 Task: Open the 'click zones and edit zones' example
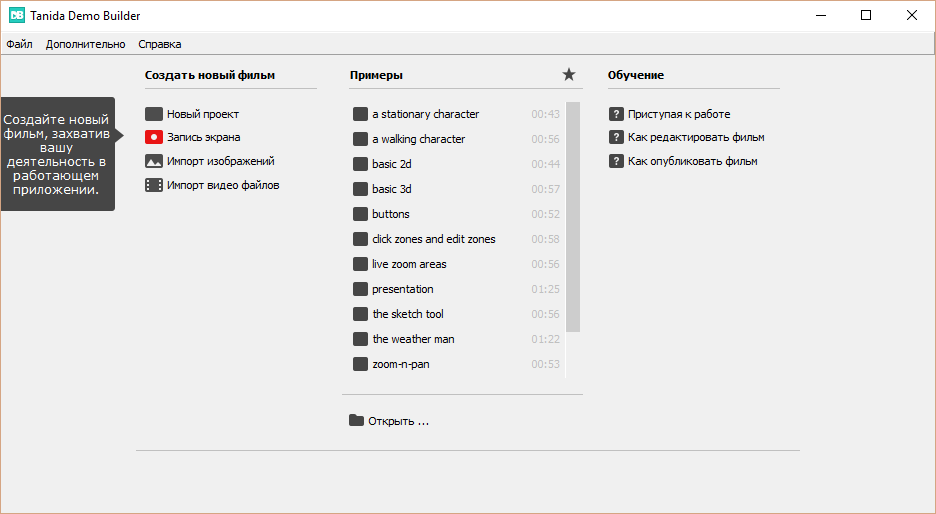click(433, 239)
